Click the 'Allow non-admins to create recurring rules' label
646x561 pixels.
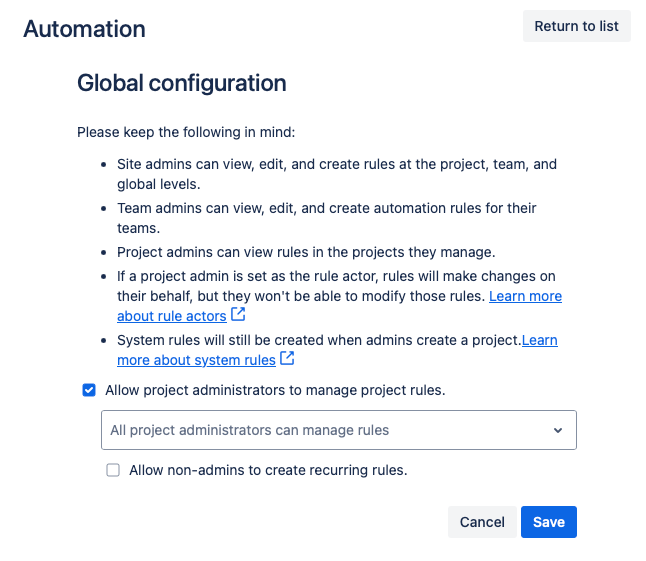[x=268, y=470]
